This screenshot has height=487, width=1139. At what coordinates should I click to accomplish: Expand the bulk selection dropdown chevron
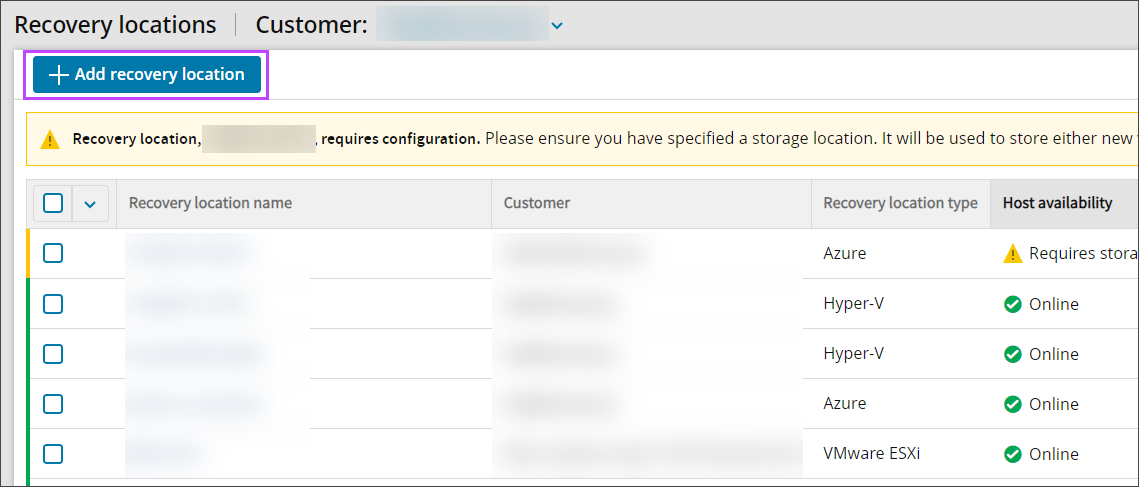(x=90, y=204)
